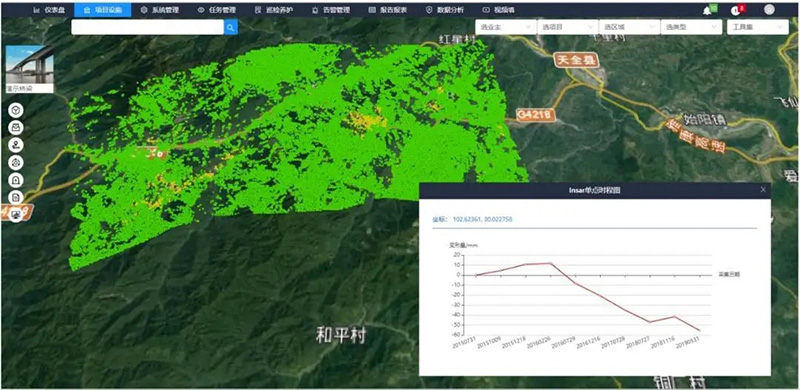Switch to the 仪表盘 dashboard menu

click(49, 10)
